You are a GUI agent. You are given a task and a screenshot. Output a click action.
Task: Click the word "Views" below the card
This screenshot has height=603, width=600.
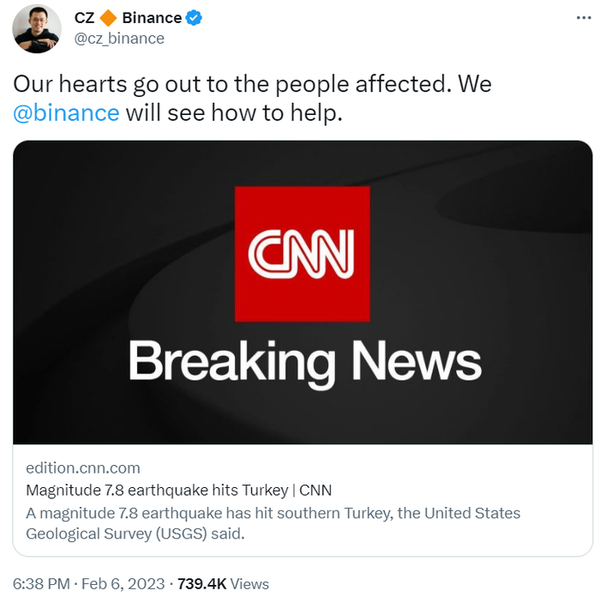pyautogui.click(x=250, y=583)
